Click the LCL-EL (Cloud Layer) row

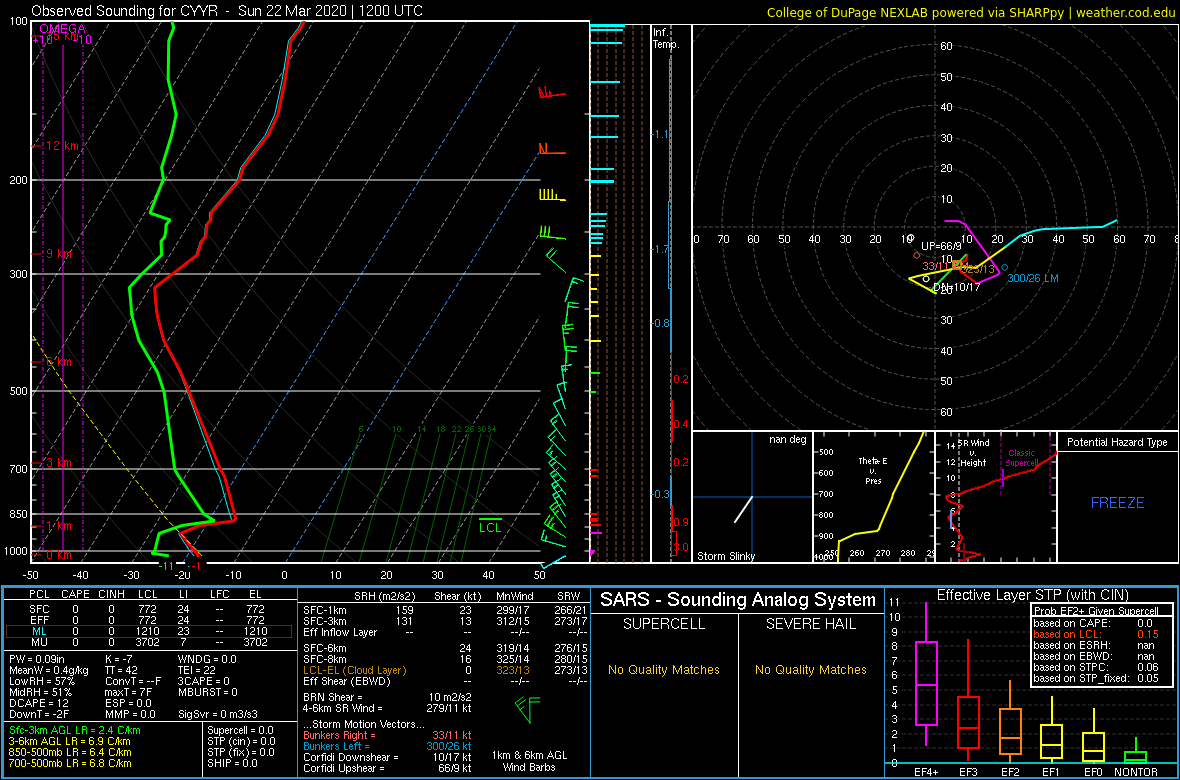(x=443, y=669)
